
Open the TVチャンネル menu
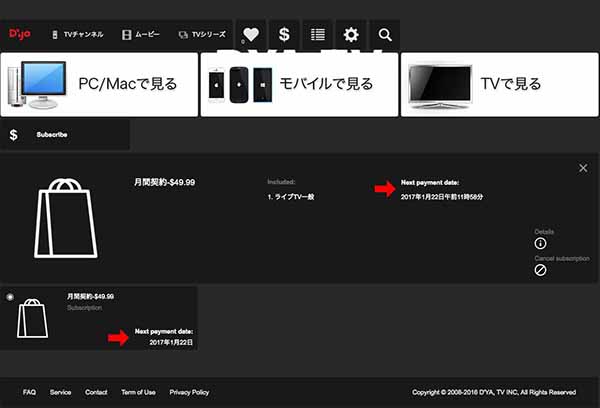tap(77, 34)
